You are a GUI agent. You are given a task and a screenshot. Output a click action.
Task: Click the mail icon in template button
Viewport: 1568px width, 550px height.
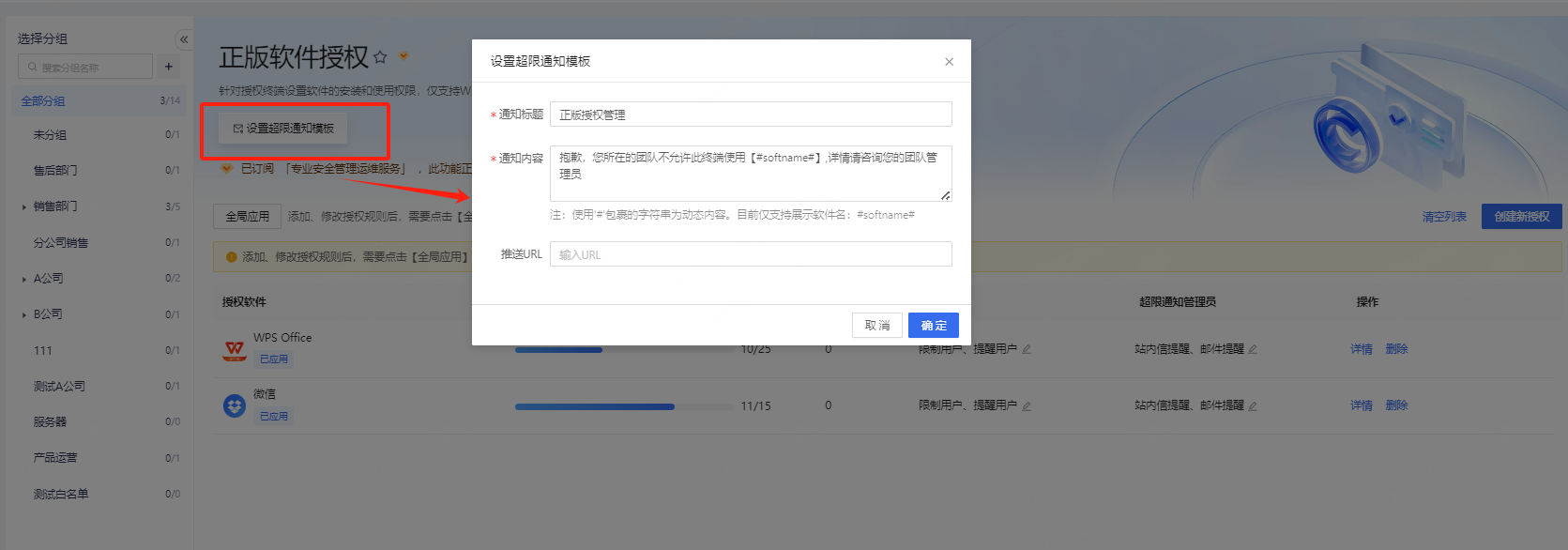point(237,129)
